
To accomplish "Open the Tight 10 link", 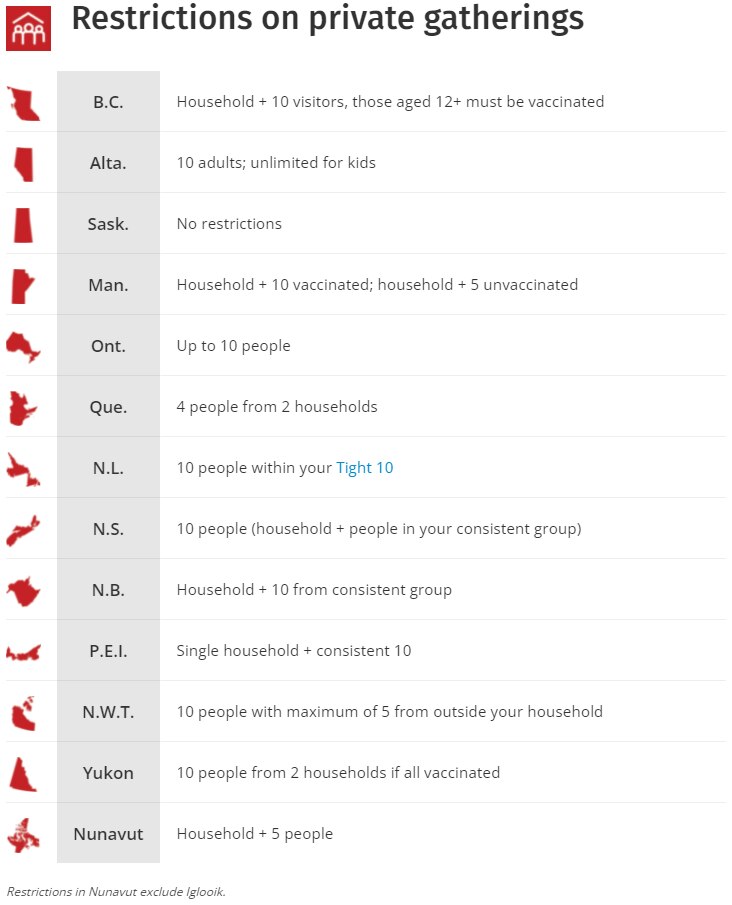I will click(365, 468).
